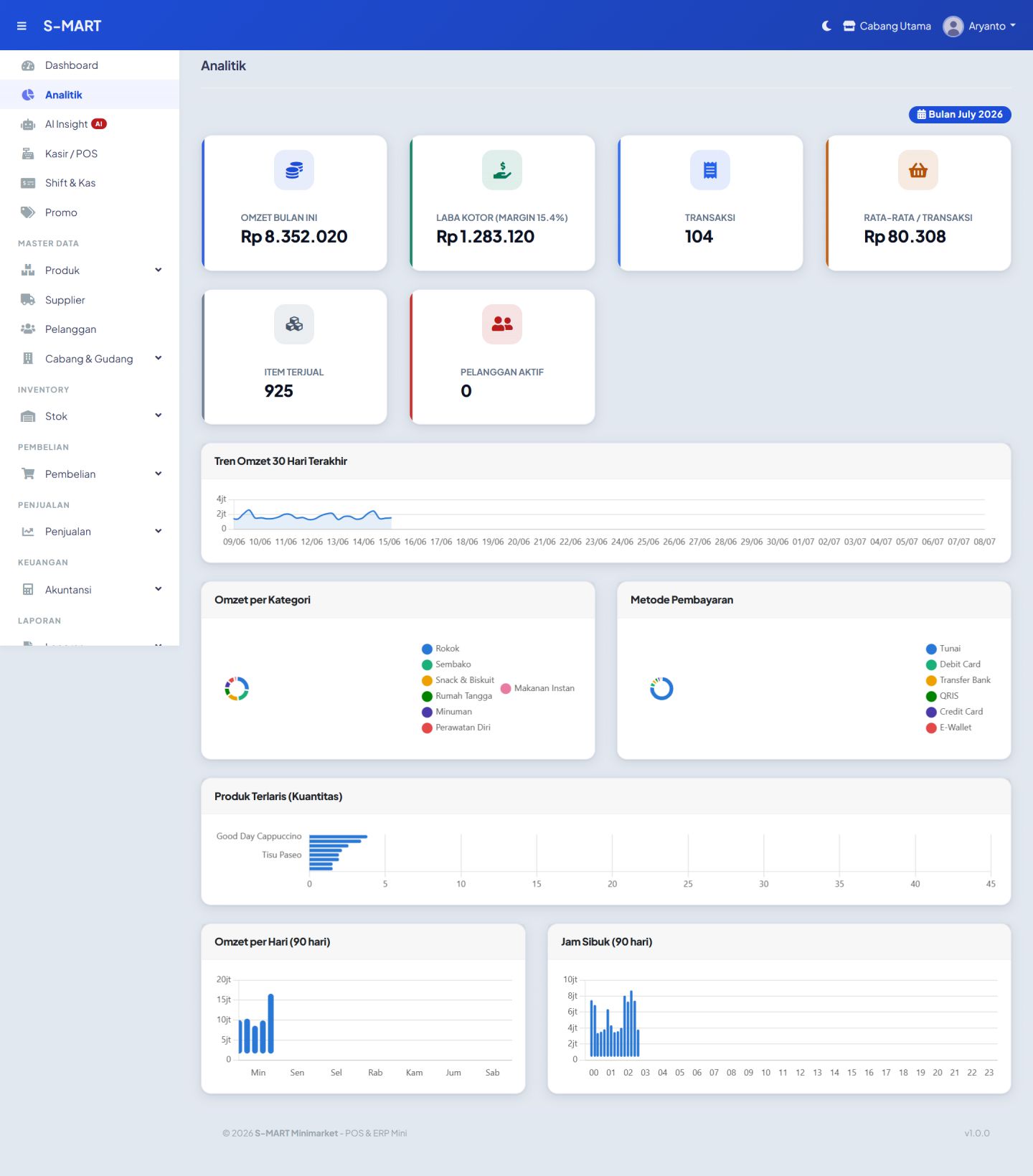Click the Dashboard gauge icon
Viewport: 1033px width, 1176px height.
click(x=28, y=65)
